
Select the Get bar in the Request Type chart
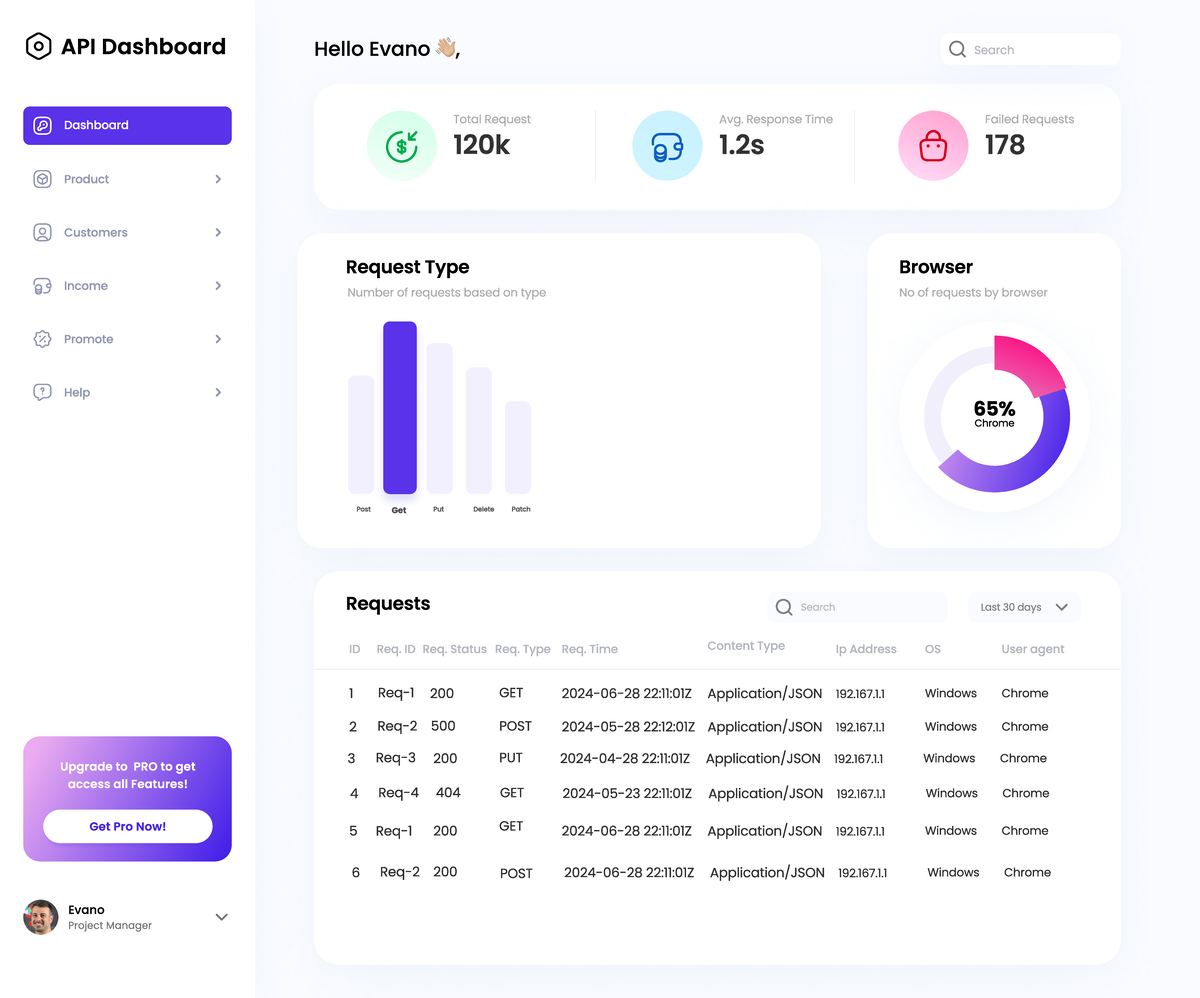click(399, 408)
